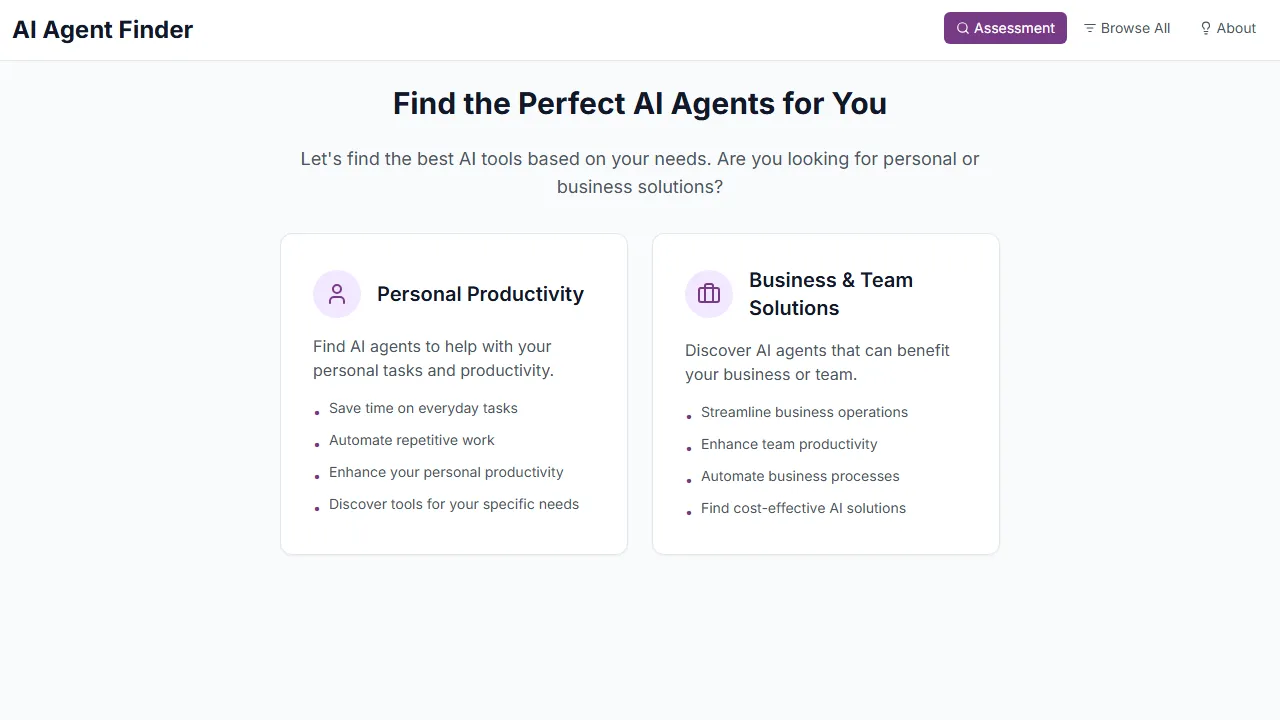Click the 'Save time on everyday tasks' bullet
Image resolution: width=1280 pixels, height=720 pixels.
tap(423, 408)
